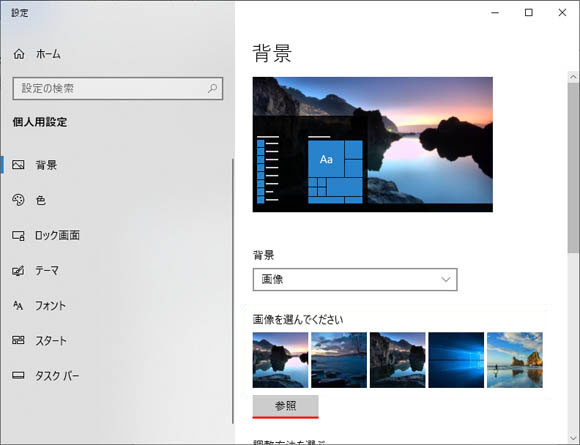
Task: Select the 背景 picture icon in sidebar
Action: coord(18,165)
